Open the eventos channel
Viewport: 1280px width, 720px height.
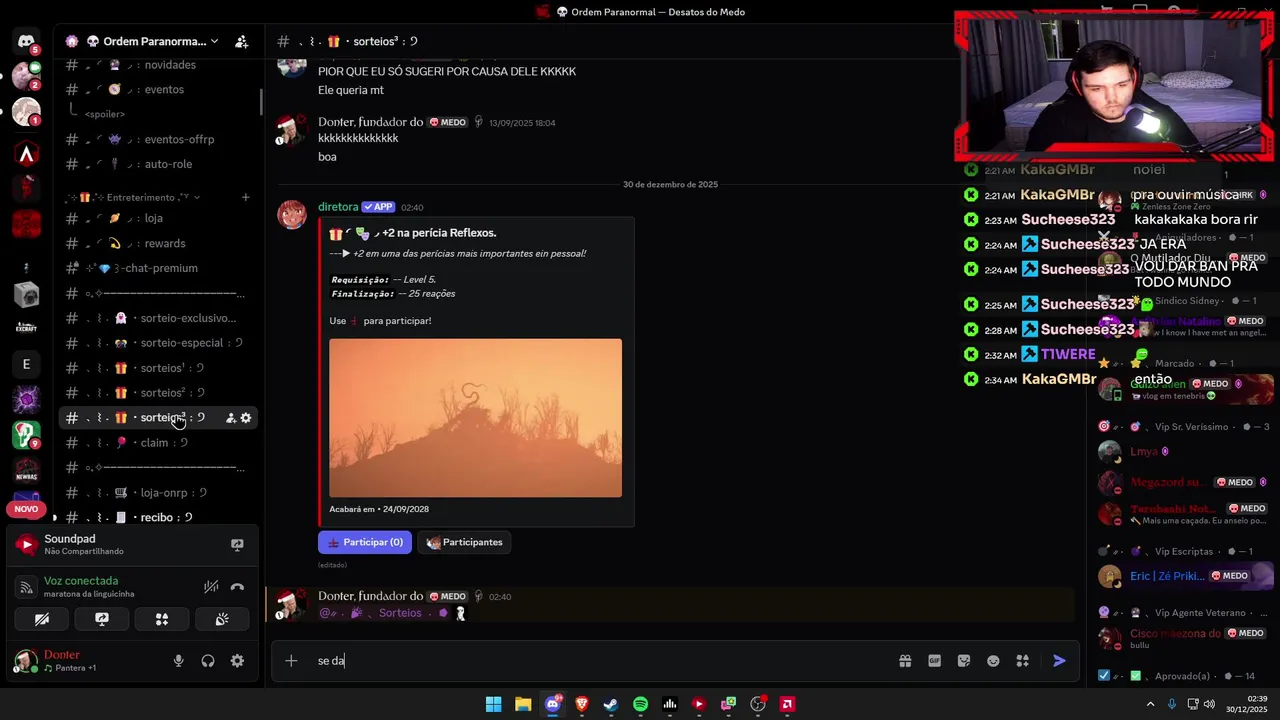(160, 90)
